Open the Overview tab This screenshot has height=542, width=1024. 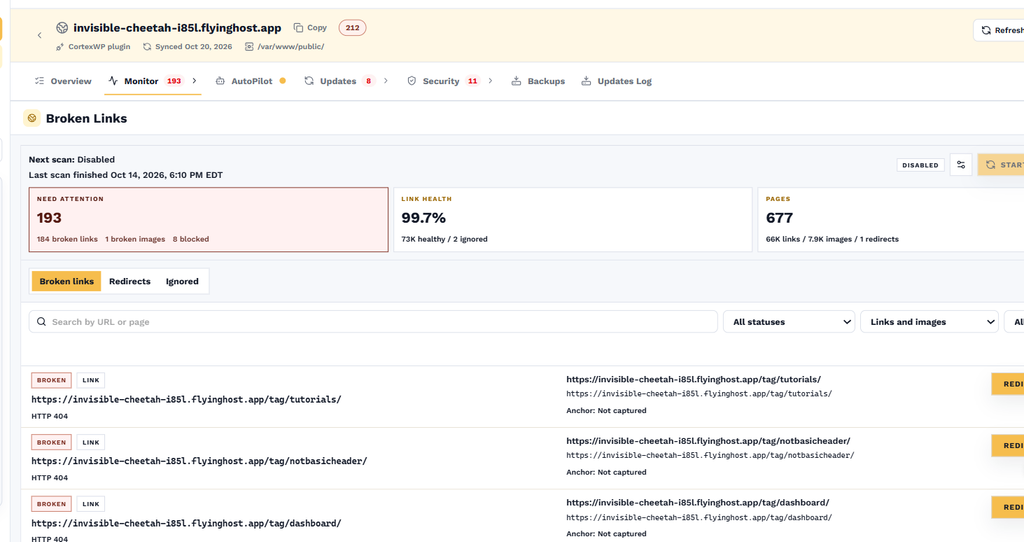pos(63,81)
